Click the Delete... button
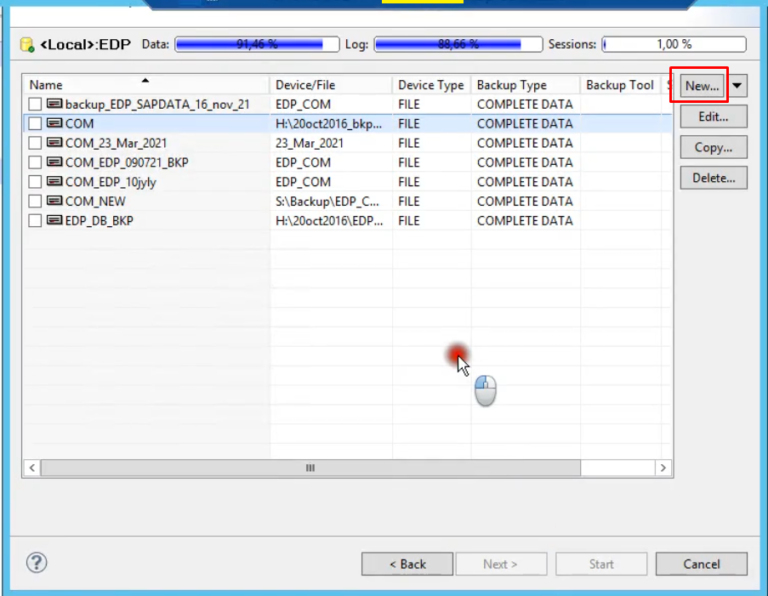Viewport: 768px width, 596px height. click(x=714, y=178)
